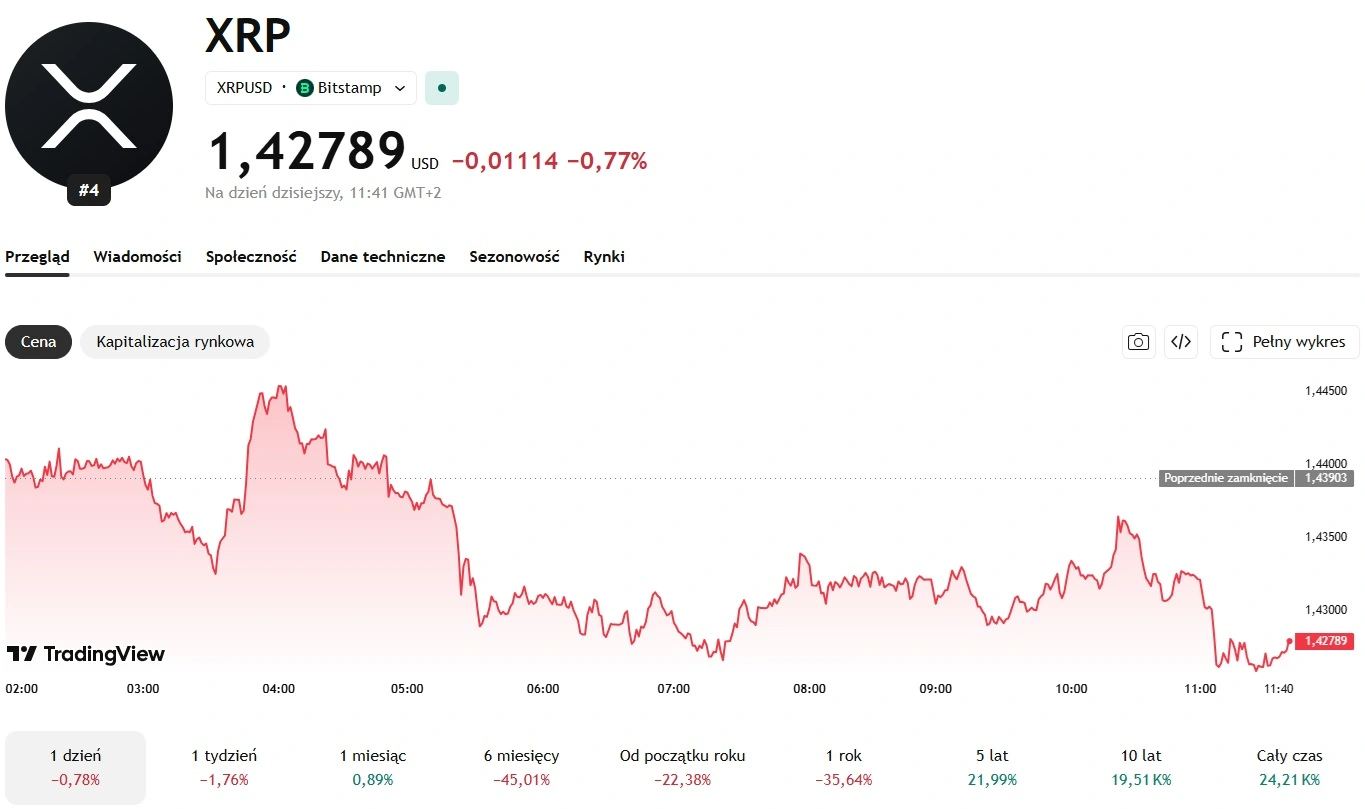This screenshot has height=809, width=1365.
Task: Click the embed code icon
Action: (x=1181, y=342)
